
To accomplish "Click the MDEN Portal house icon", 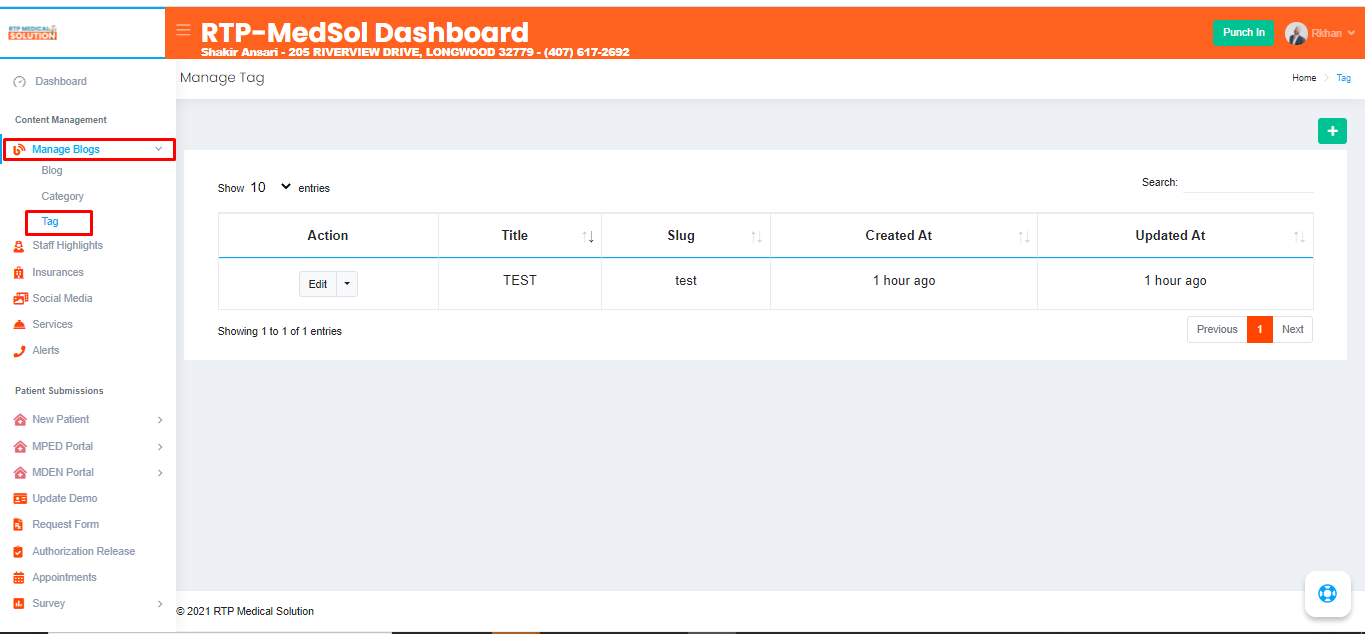I will 20,472.
